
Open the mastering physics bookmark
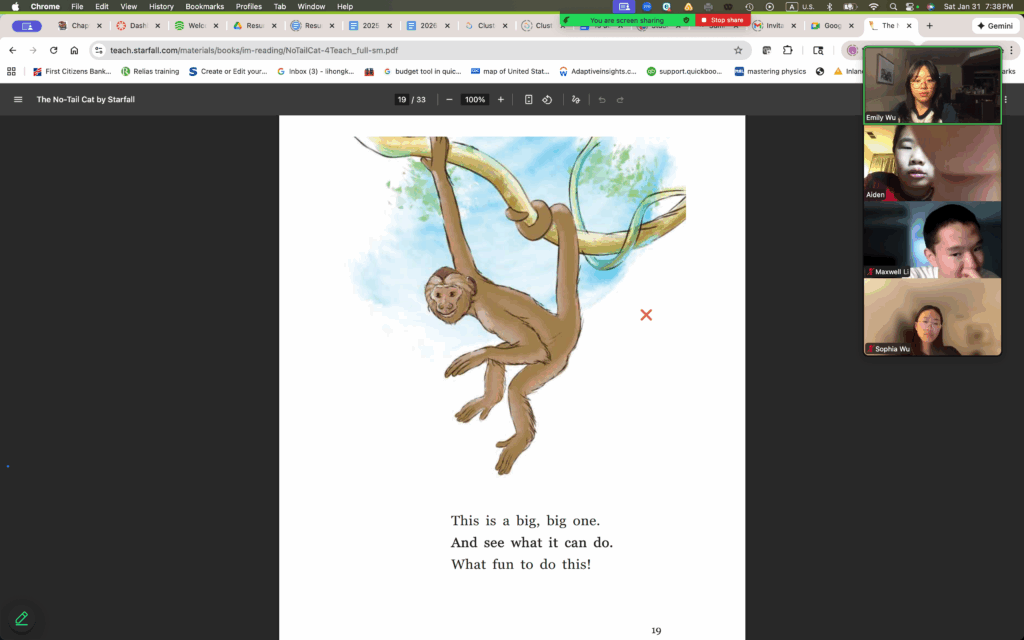tap(771, 71)
